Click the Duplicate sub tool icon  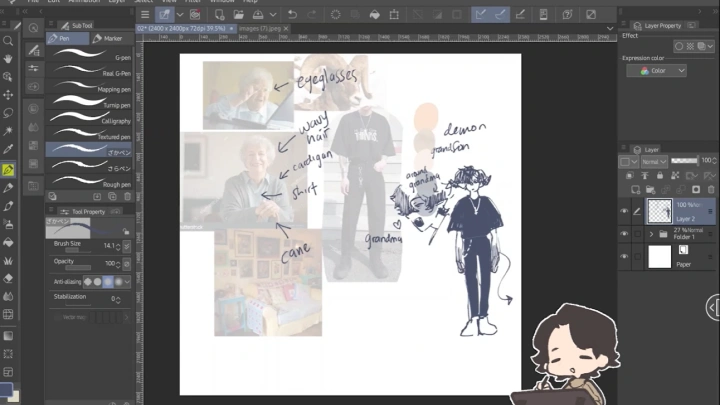112,197
